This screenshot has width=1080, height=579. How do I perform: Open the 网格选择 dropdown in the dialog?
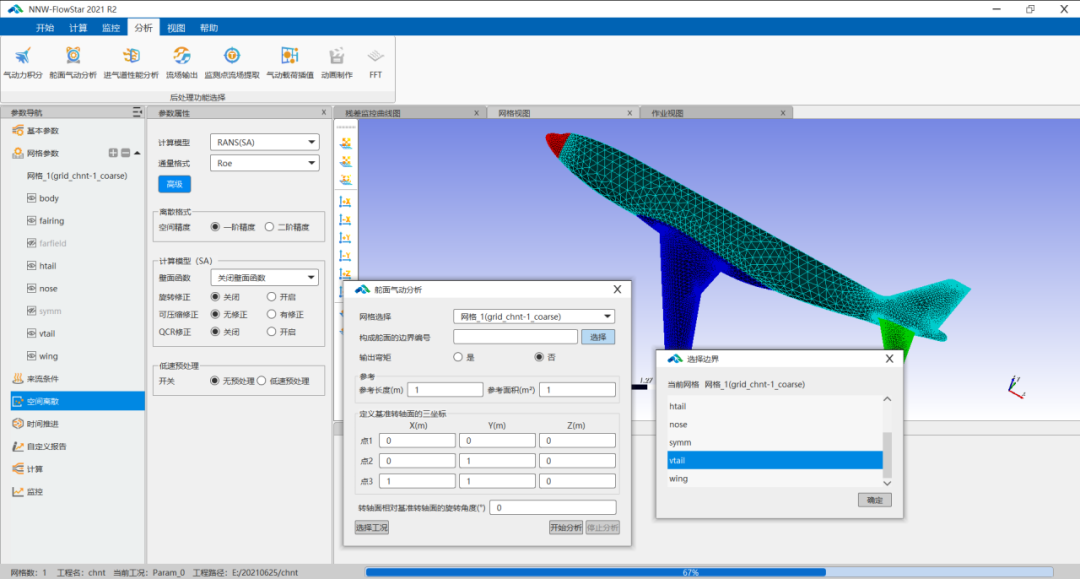click(x=534, y=316)
